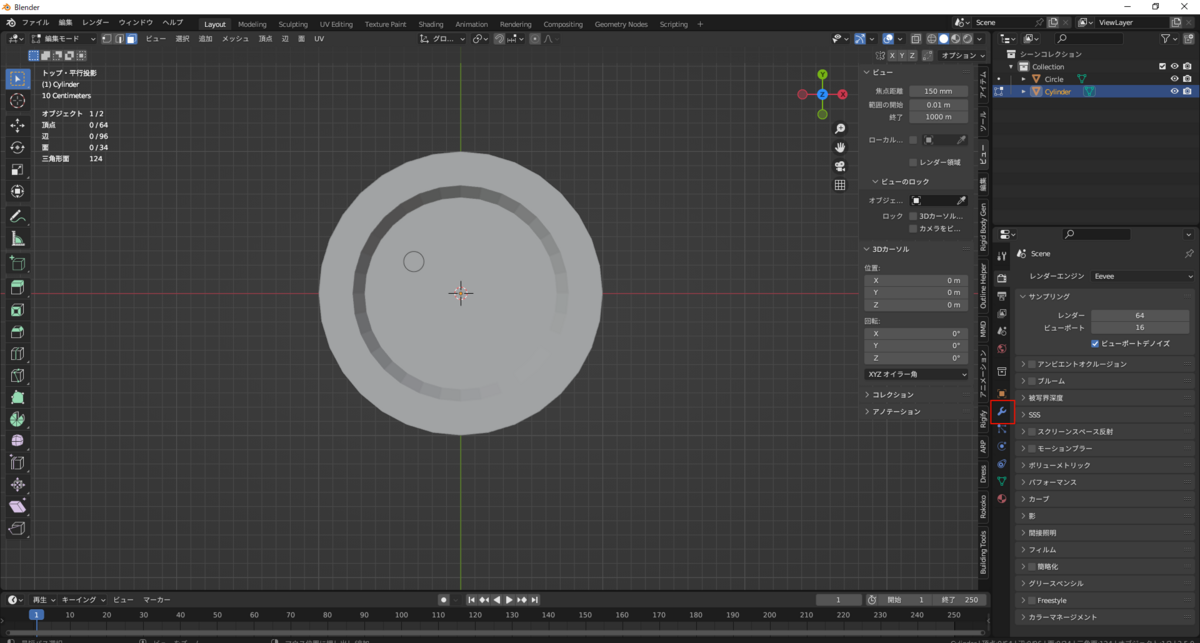This screenshot has height=643, width=1200.
Task: Switch to the Geometry Nodes workspace tab
Action: pos(621,23)
